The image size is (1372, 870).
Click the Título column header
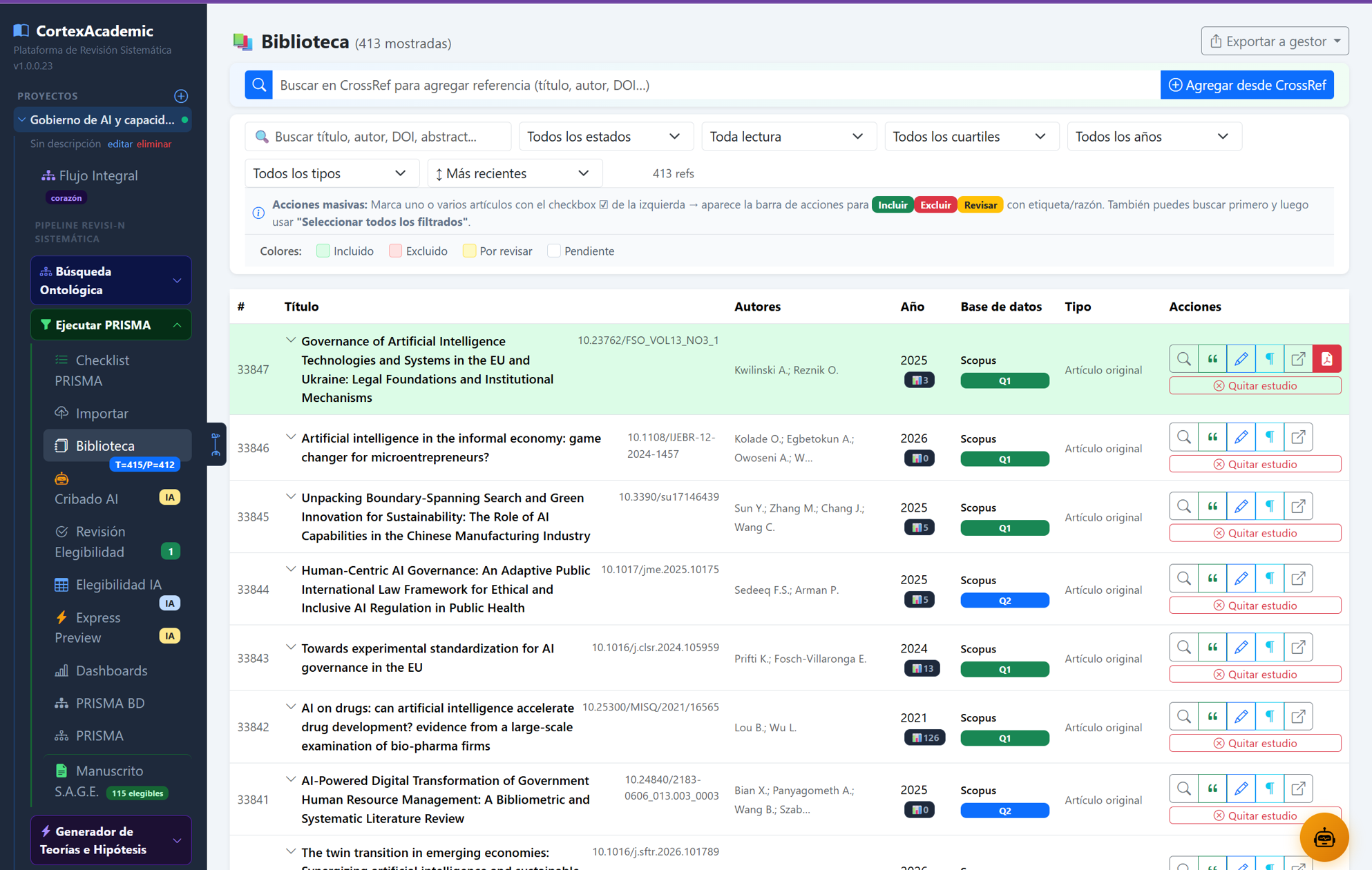[301, 306]
